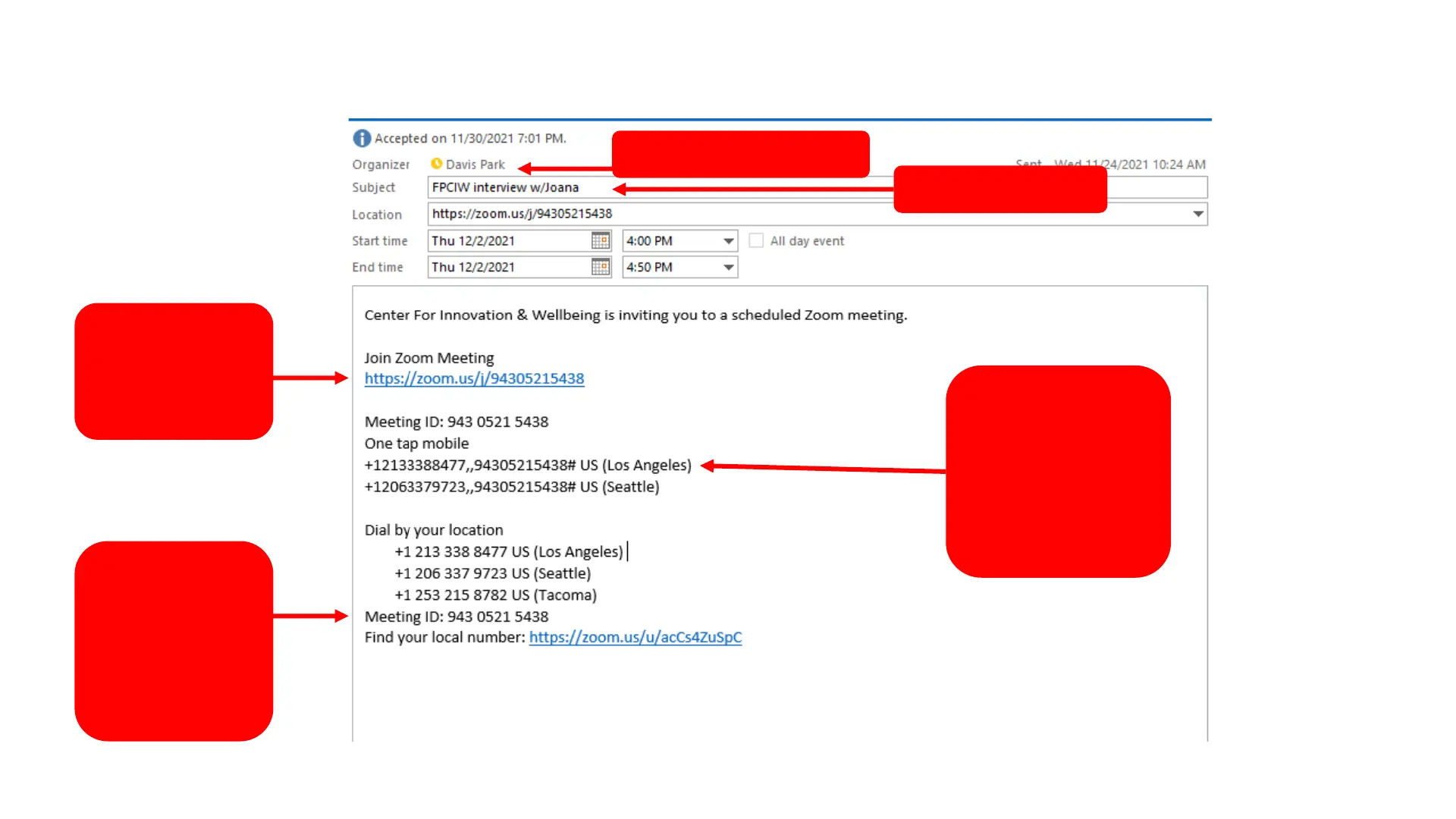Click the Tacoma dial-in number line
Viewport: 1456px width, 819px height.
click(x=495, y=595)
